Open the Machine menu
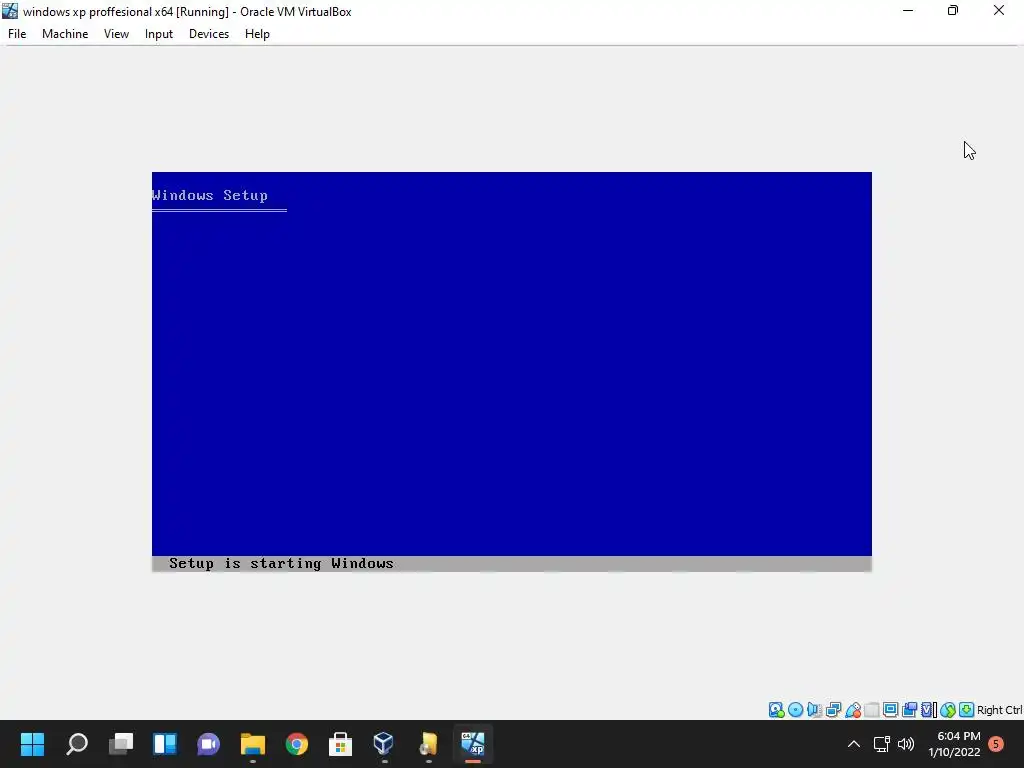The image size is (1024, 768). pyautogui.click(x=65, y=34)
